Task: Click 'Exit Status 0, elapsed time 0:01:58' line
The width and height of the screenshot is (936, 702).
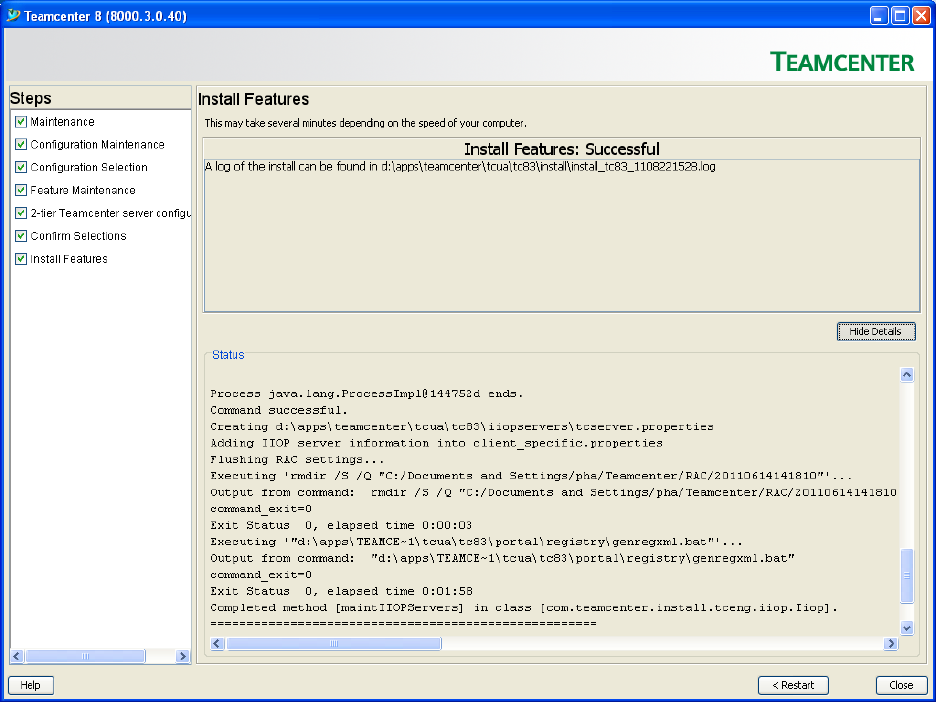Action: tap(341, 591)
